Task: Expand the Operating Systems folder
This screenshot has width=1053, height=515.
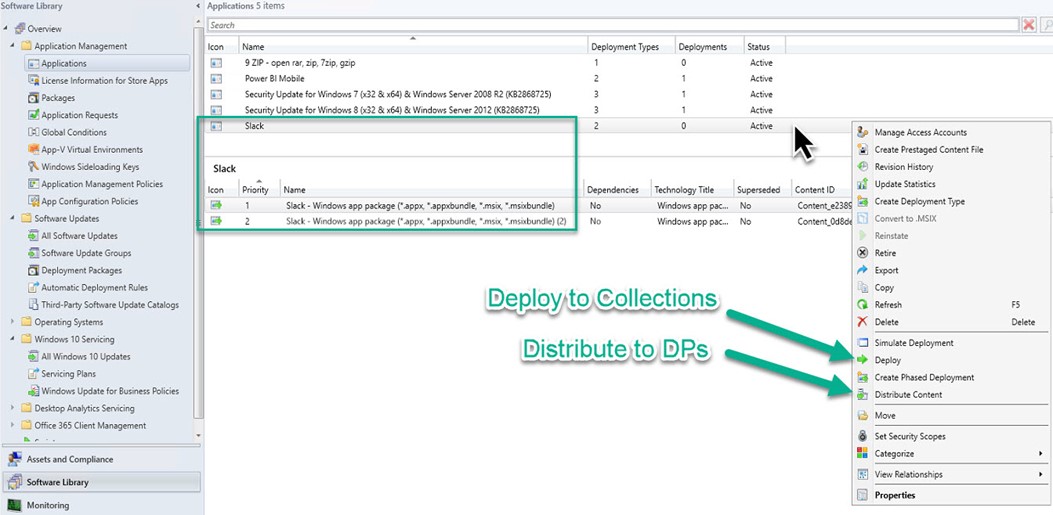Action: click(13, 322)
